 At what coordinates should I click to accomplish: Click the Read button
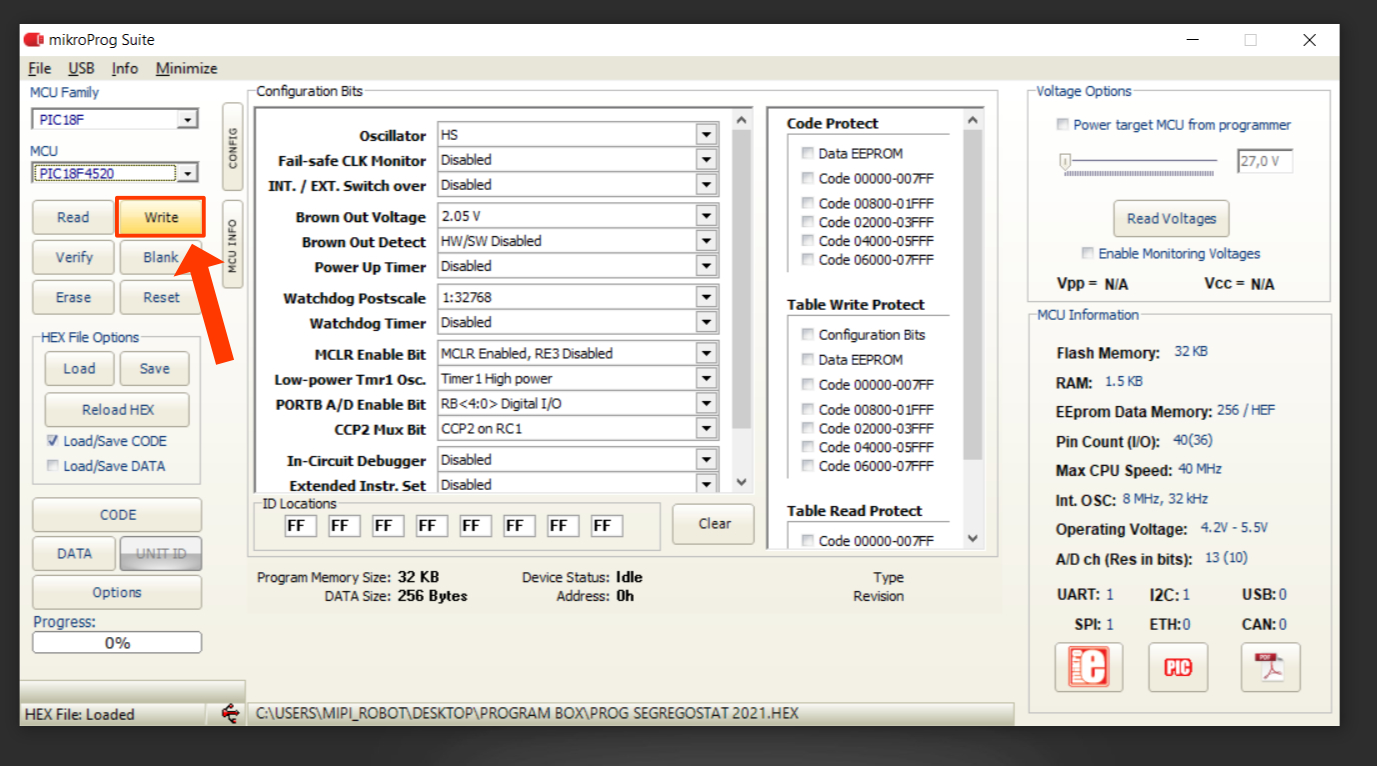coord(73,217)
